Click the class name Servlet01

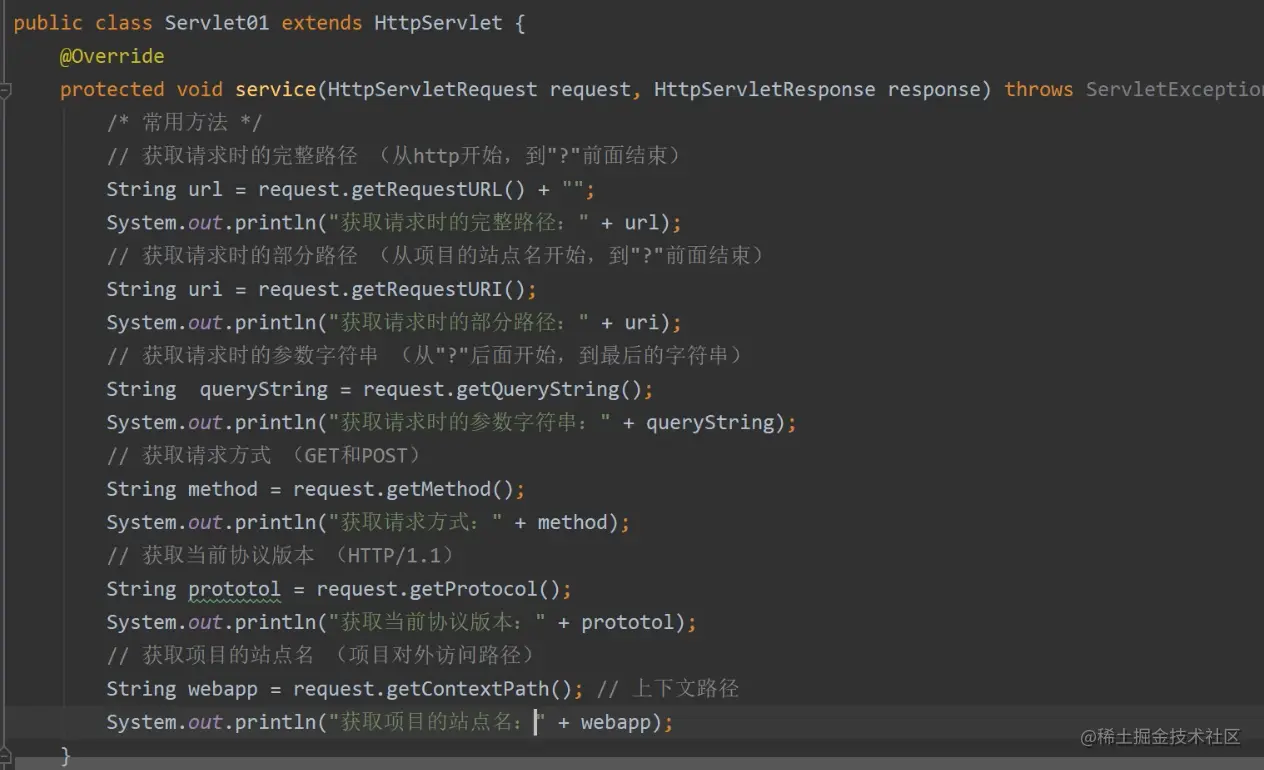point(216,23)
